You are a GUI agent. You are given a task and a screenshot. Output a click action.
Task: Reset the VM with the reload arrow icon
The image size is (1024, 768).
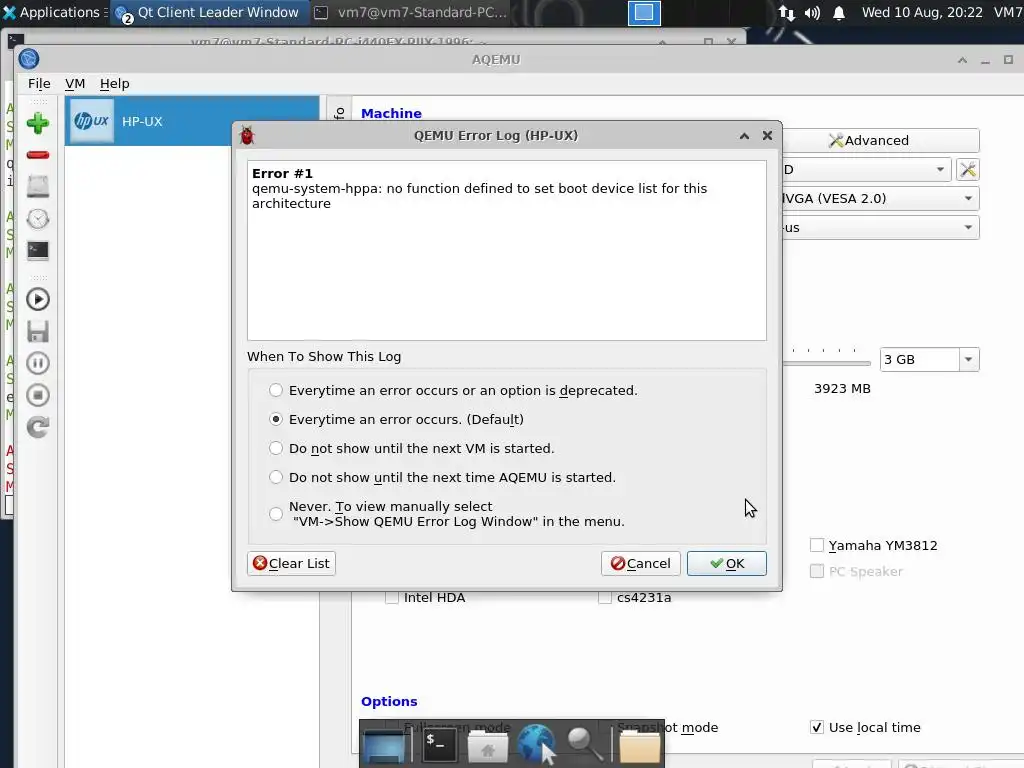(x=37, y=427)
